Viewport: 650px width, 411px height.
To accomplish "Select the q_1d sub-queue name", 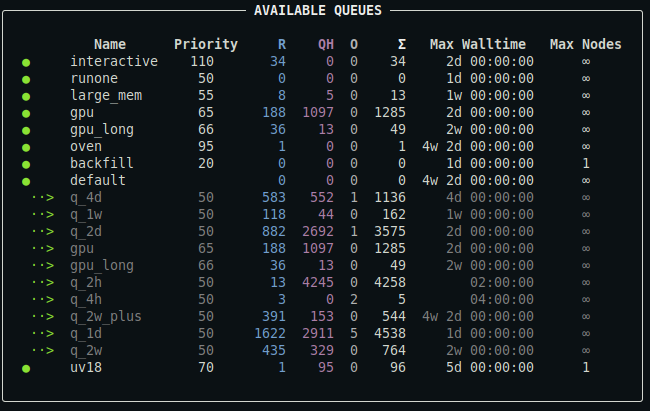I will point(86,333).
